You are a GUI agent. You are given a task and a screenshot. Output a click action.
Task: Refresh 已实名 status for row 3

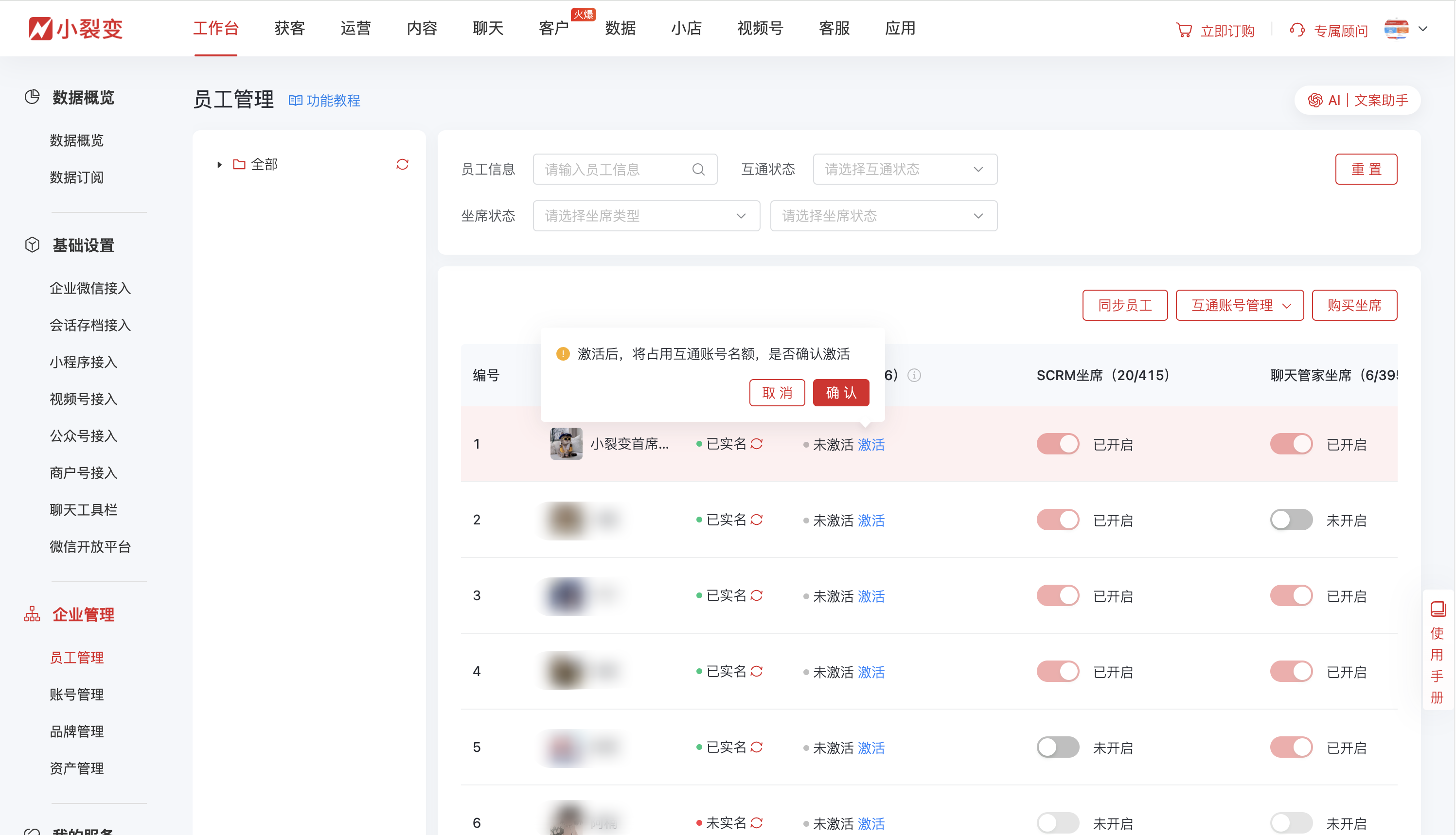point(757,595)
